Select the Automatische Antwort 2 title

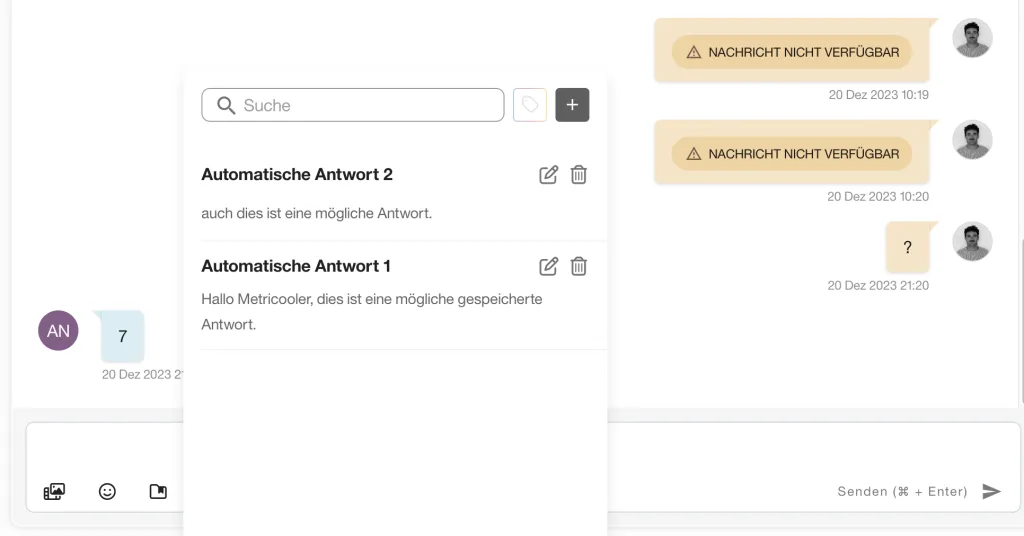(297, 175)
